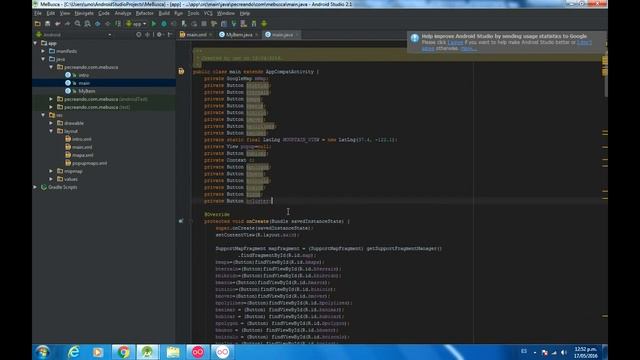Collapse the layout folder
640x360 pixels.
(x=51, y=131)
